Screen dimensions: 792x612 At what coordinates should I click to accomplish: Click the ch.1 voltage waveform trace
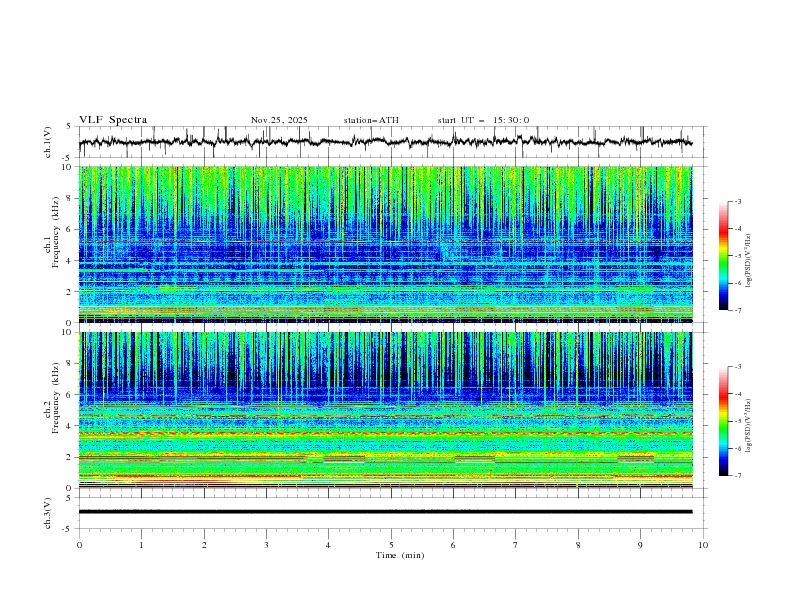385,142
